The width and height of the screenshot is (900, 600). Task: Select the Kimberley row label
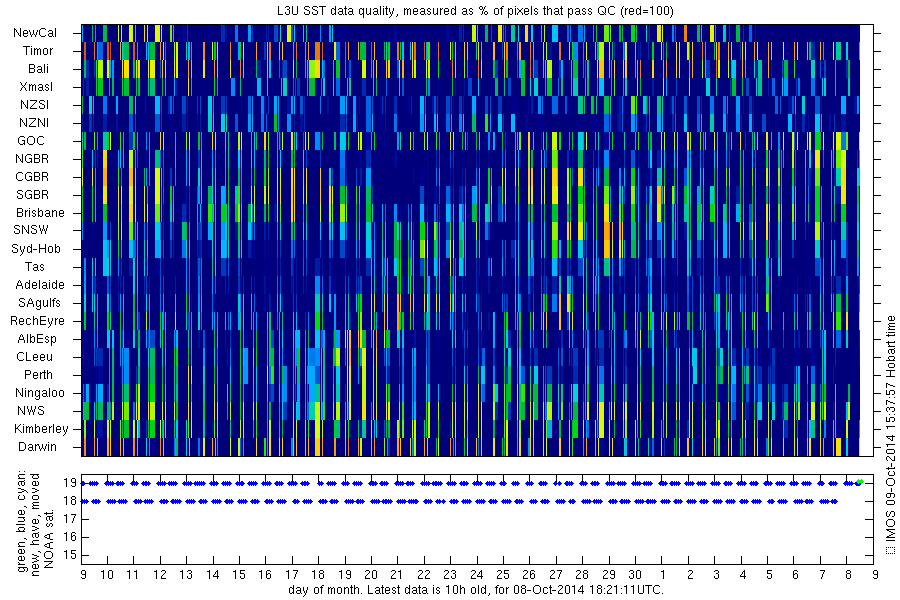pos(41,429)
